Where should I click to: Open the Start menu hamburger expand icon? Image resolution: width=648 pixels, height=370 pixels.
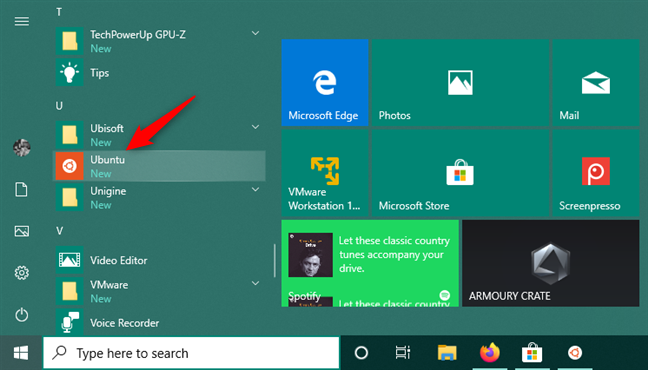(x=21, y=21)
